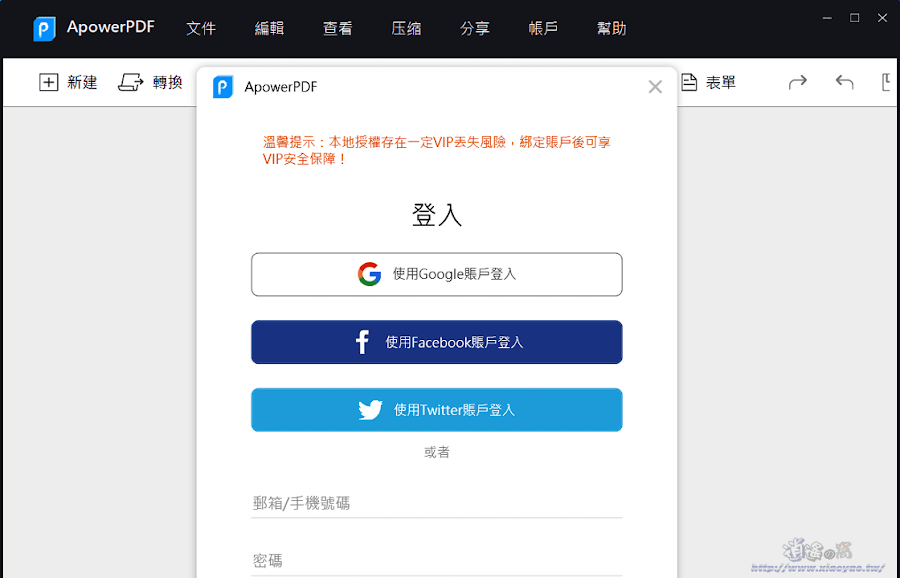900x578 pixels.
Task: Click the Twitter bird icon on the login button
Action: pos(370,409)
